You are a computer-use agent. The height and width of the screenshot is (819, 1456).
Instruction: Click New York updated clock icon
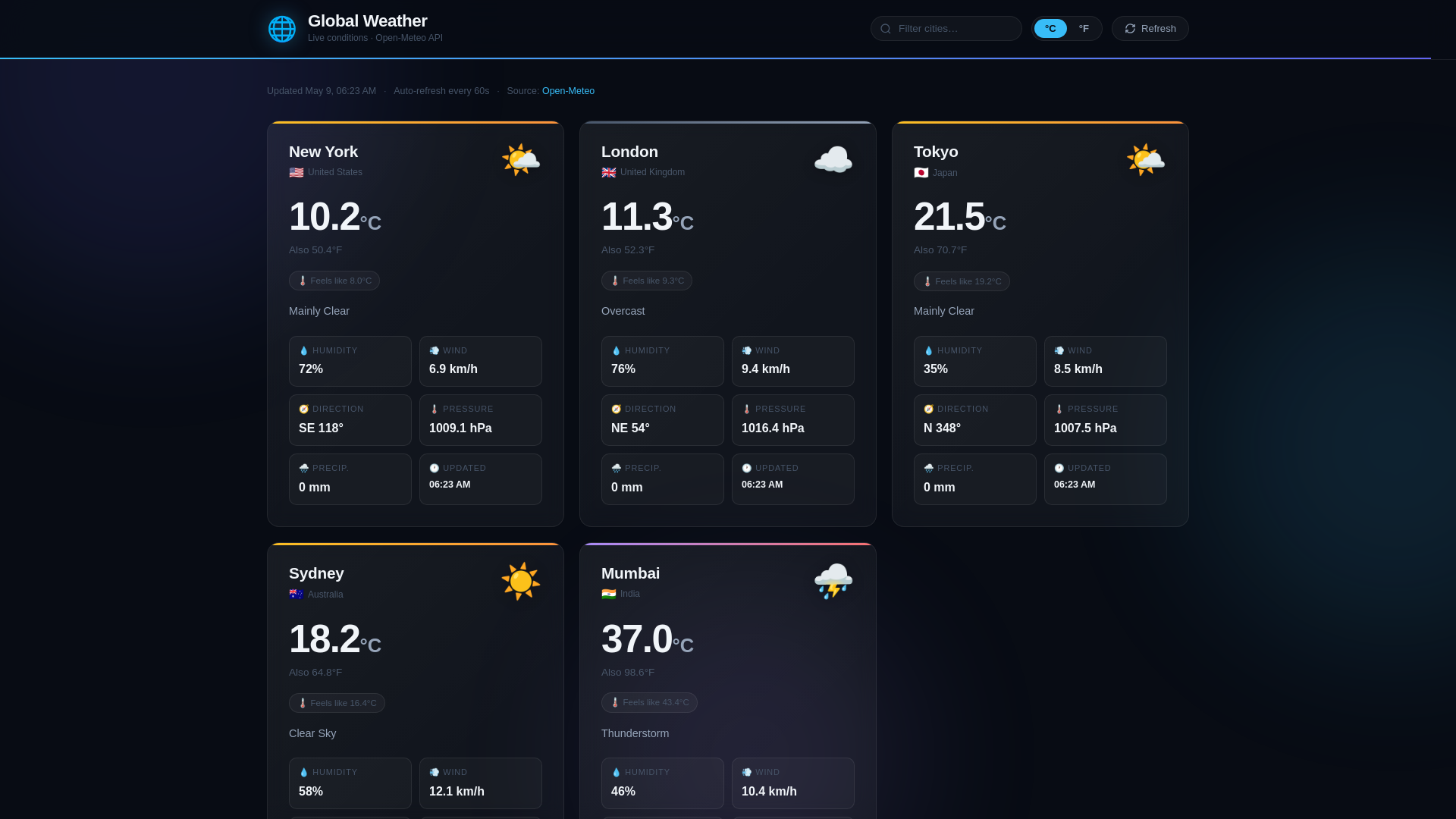435,469
